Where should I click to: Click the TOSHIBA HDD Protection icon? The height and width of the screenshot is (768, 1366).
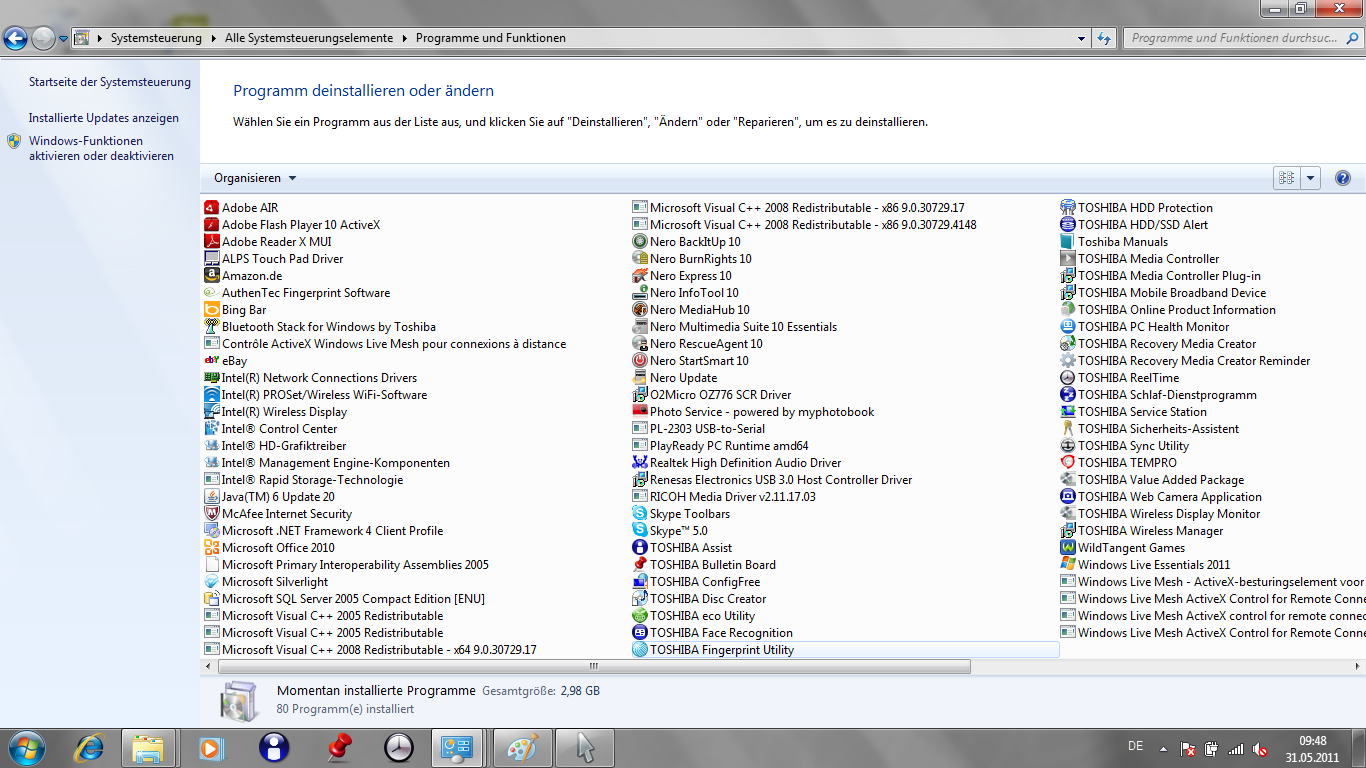pyautogui.click(x=1068, y=208)
